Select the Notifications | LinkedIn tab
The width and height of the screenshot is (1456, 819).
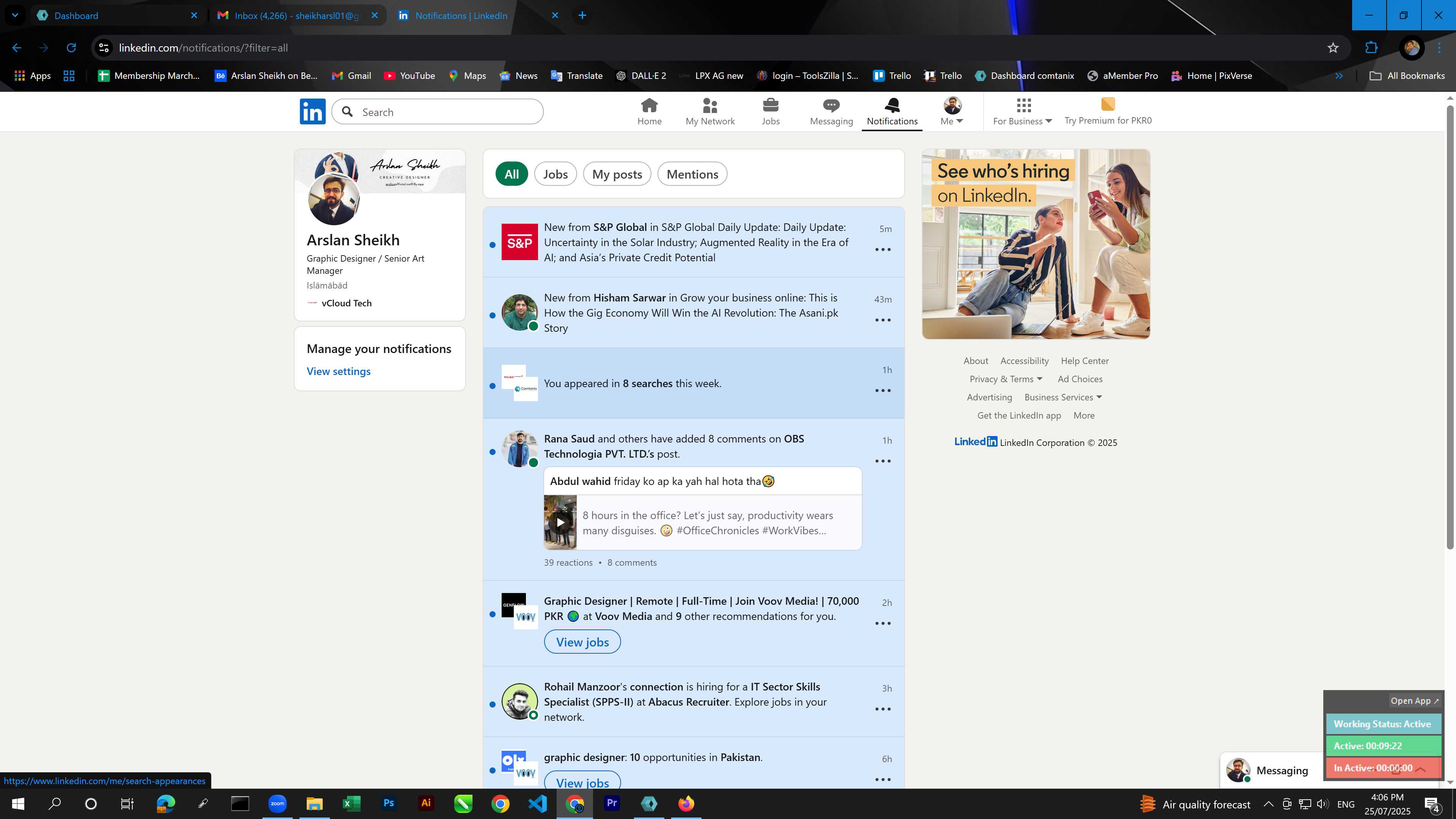click(478, 15)
